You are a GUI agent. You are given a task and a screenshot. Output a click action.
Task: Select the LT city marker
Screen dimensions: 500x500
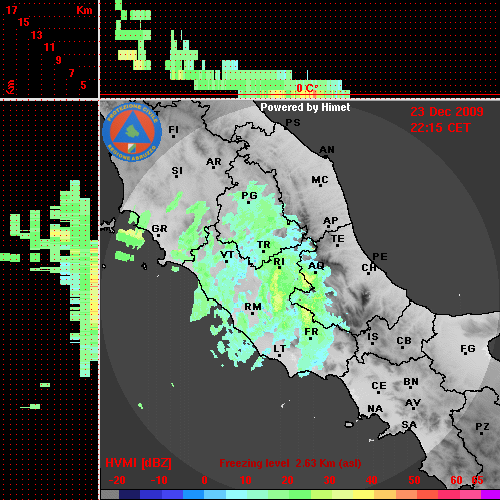pyautogui.click(x=279, y=355)
